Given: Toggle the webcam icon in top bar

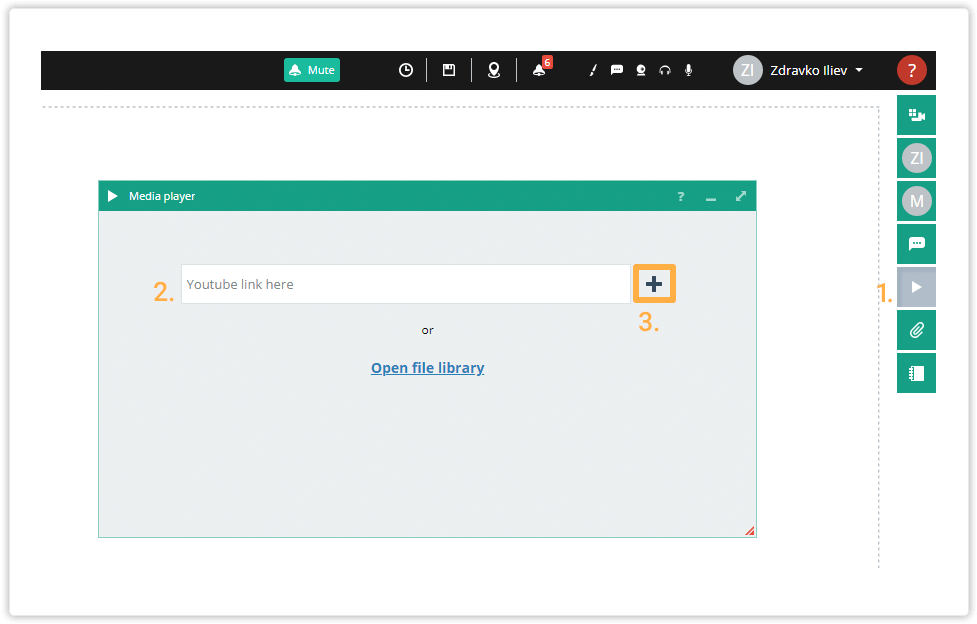Looking at the screenshot, I should tap(641, 70).
